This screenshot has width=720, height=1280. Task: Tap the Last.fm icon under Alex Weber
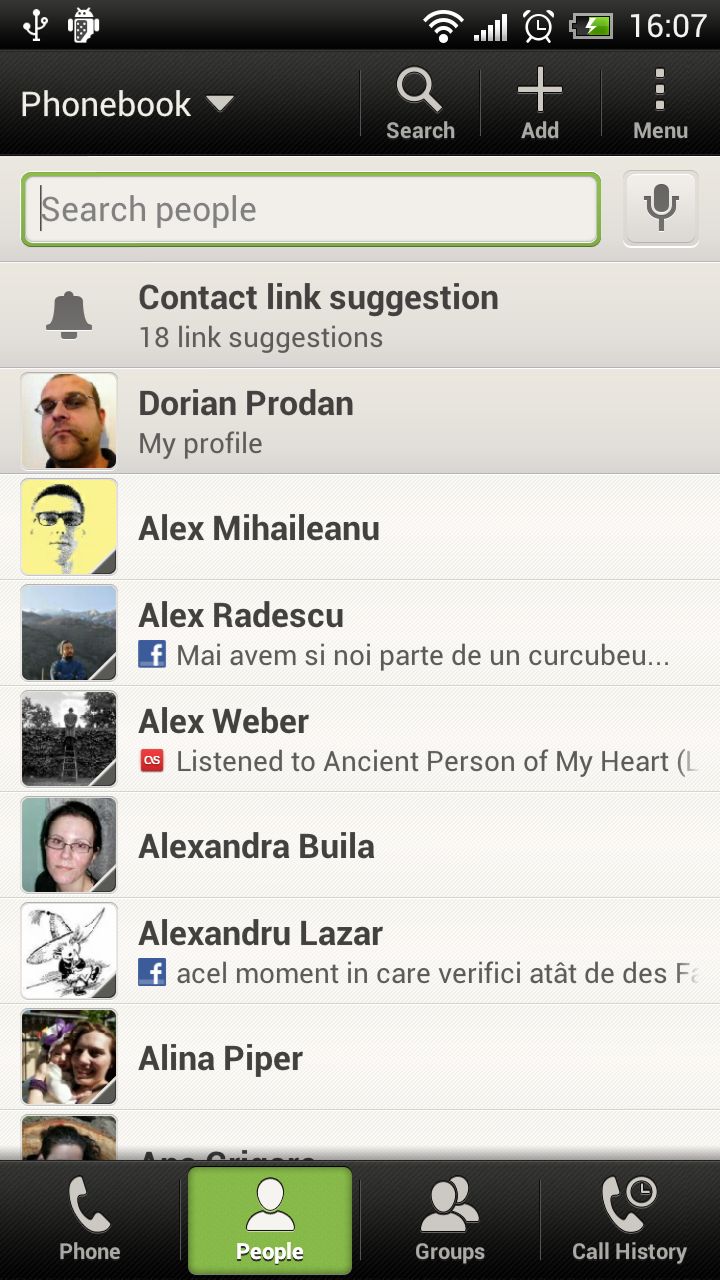152,761
